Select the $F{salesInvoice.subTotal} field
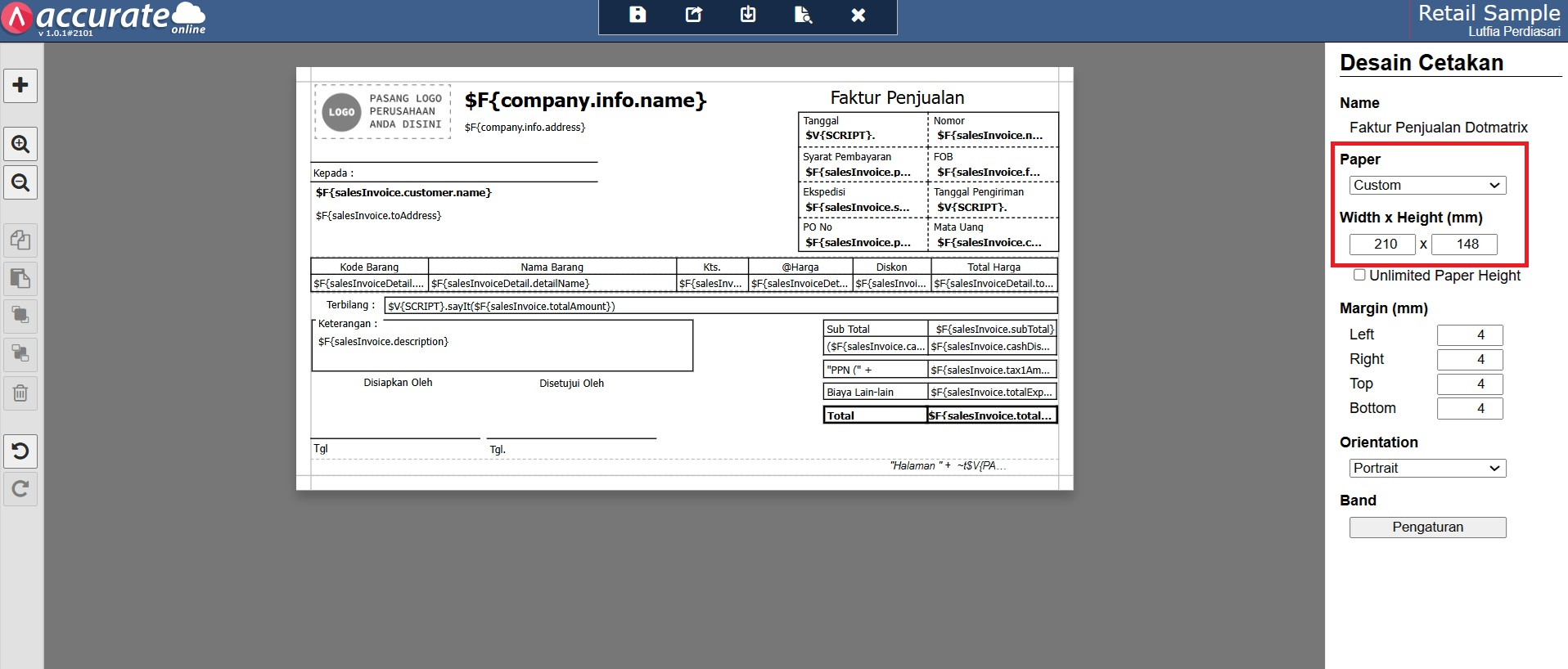1568x669 pixels. point(994,330)
